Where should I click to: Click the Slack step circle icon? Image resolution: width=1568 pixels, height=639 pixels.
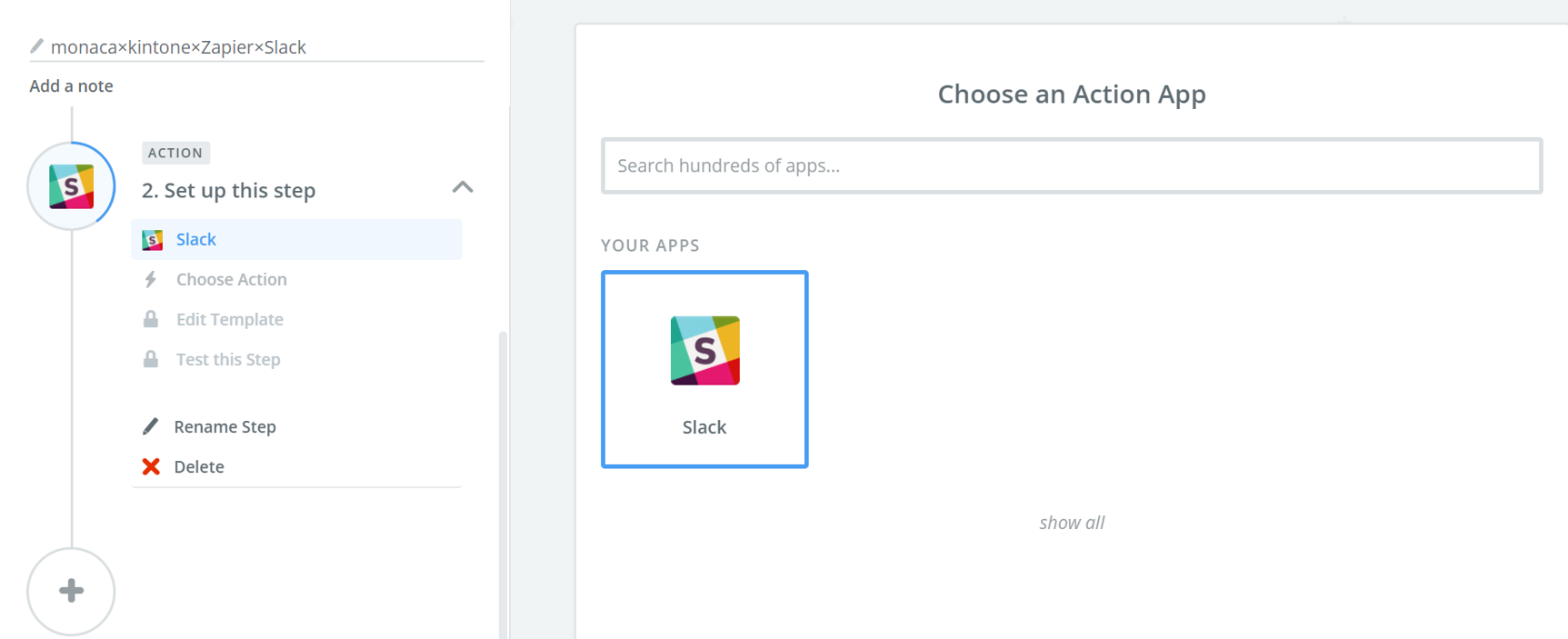click(x=71, y=186)
